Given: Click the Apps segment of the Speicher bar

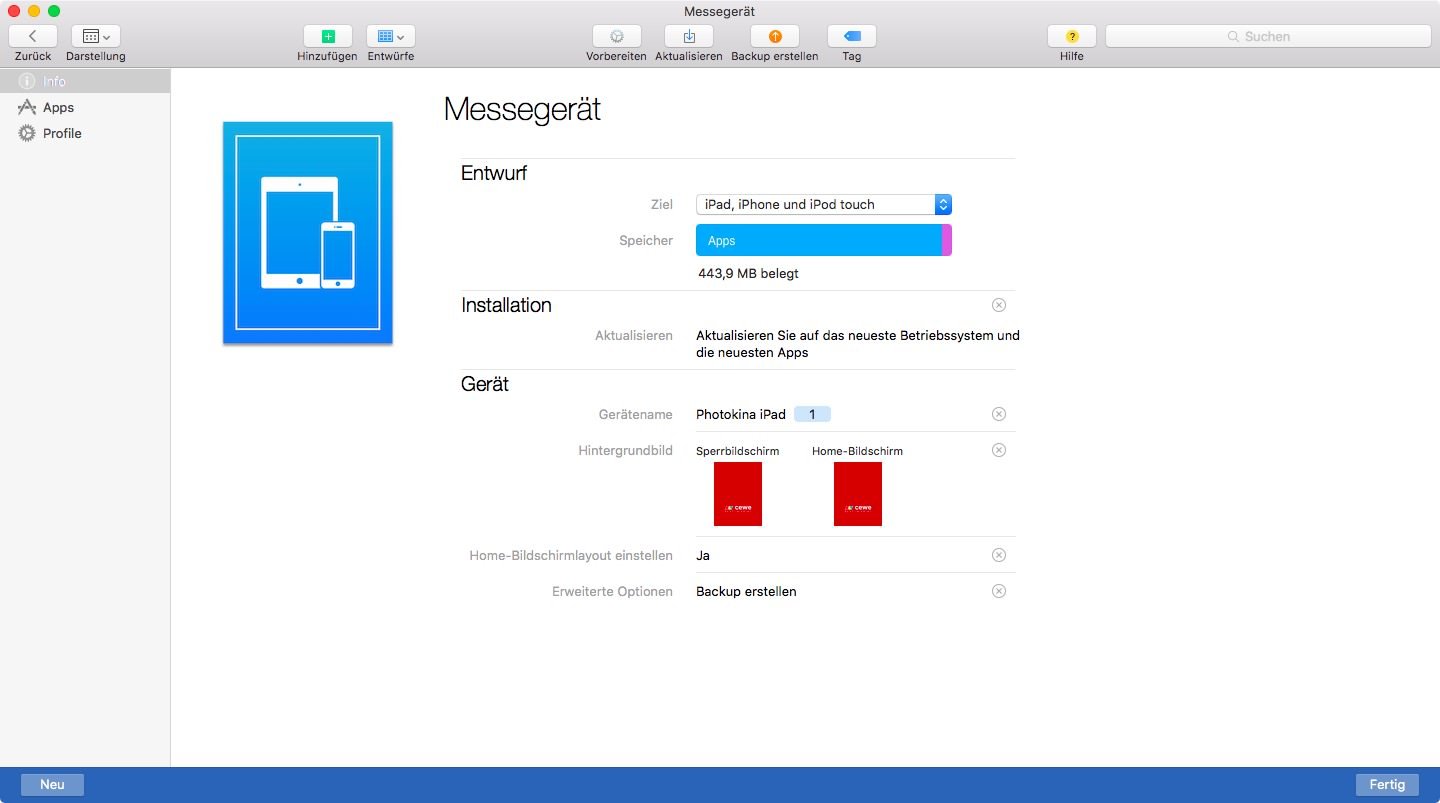Looking at the screenshot, I should pos(810,240).
